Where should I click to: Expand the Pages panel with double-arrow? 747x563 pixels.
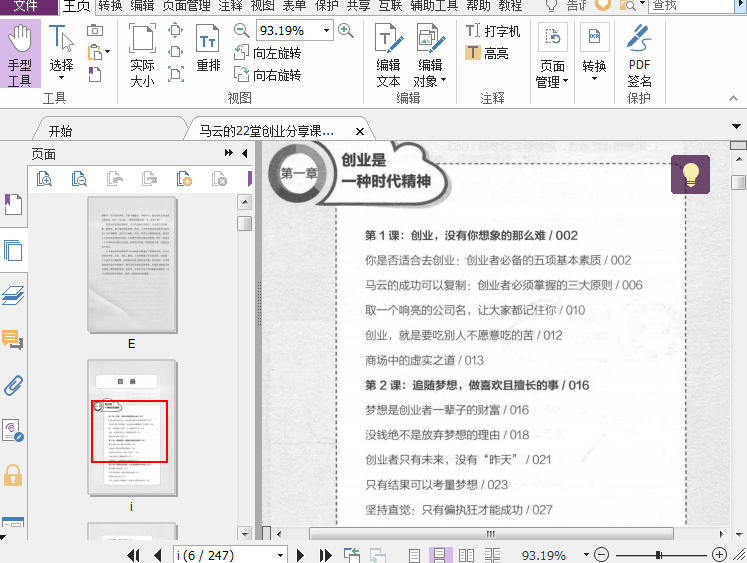pos(229,152)
